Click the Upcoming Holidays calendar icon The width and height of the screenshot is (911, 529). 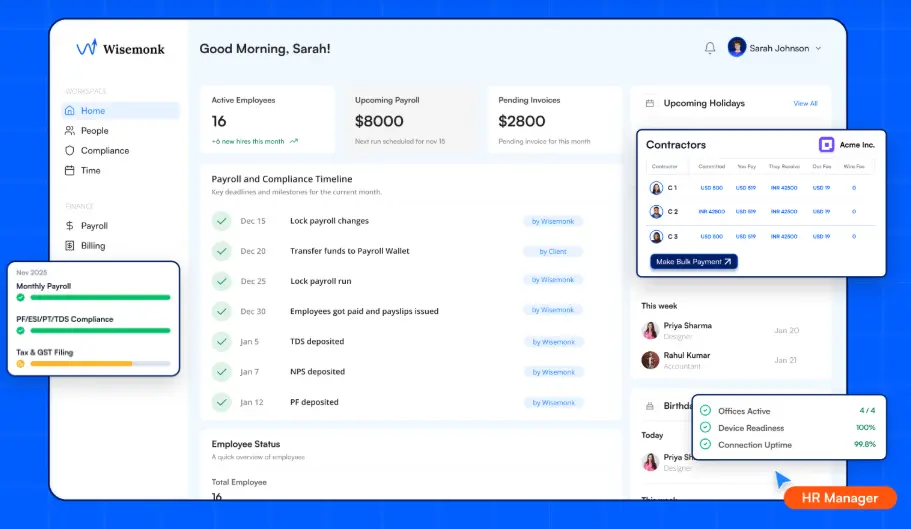click(650, 103)
